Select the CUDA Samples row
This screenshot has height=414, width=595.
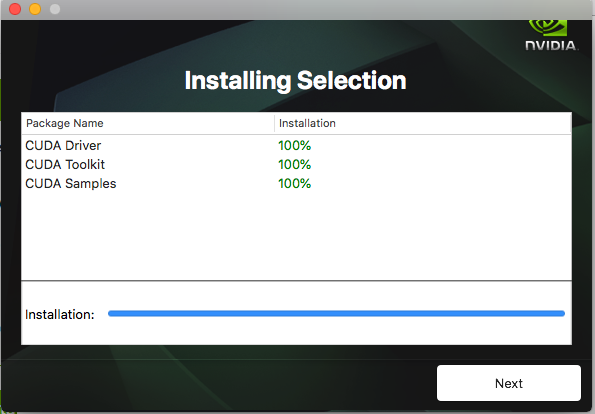tap(296, 183)
